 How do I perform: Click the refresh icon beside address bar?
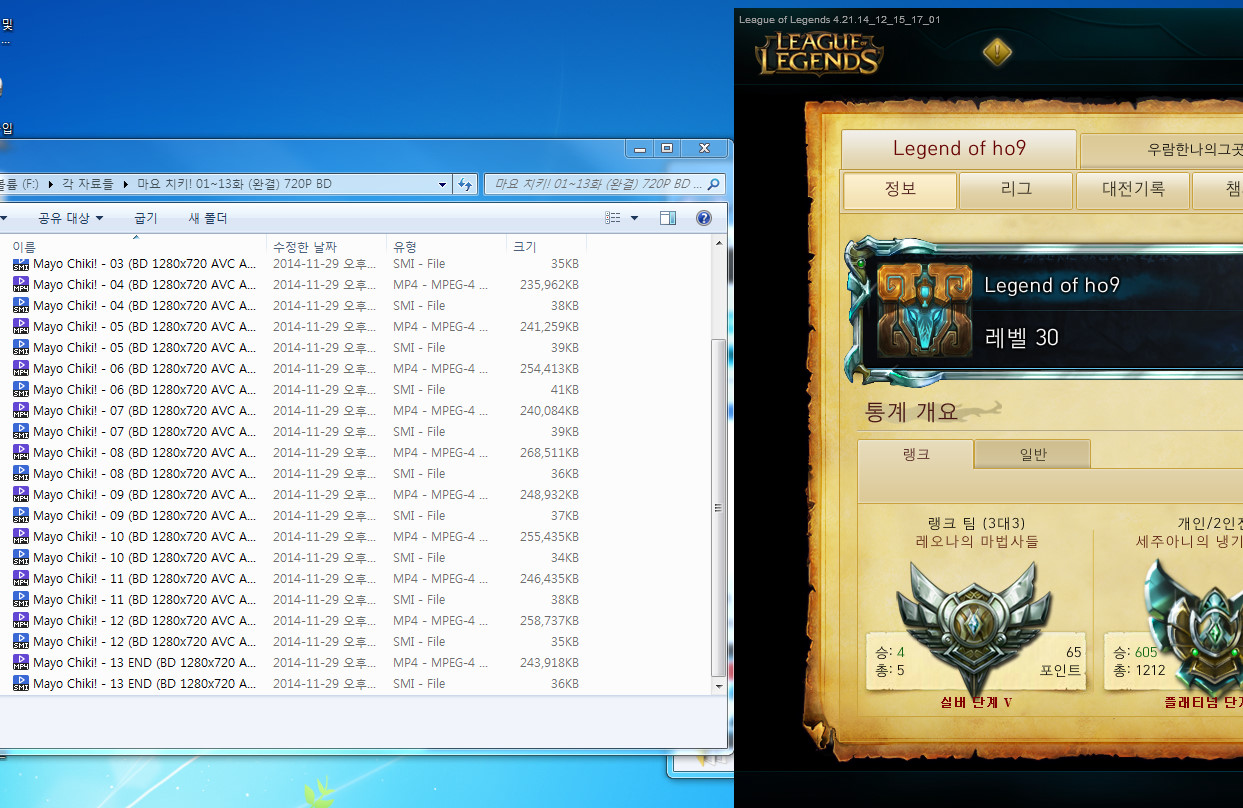click(x=465, y=184)
